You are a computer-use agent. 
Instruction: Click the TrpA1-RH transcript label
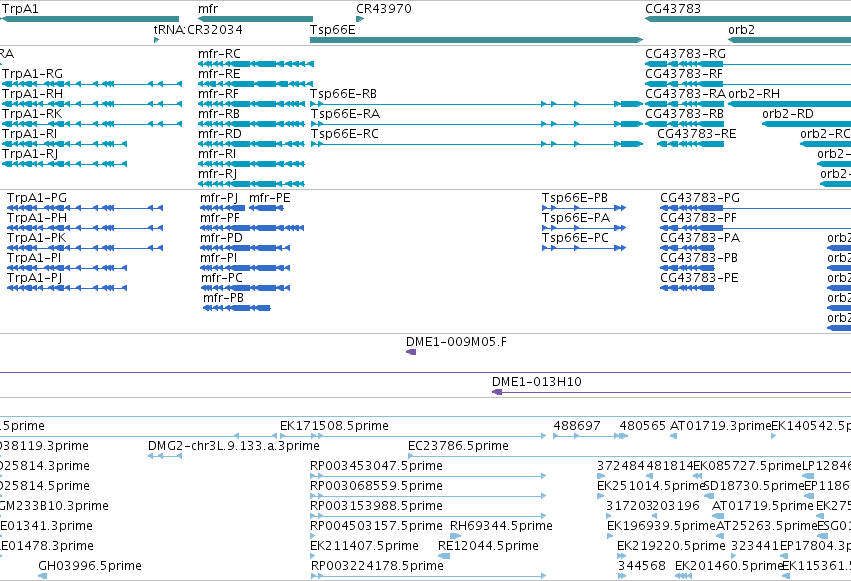tap(32, 93)
